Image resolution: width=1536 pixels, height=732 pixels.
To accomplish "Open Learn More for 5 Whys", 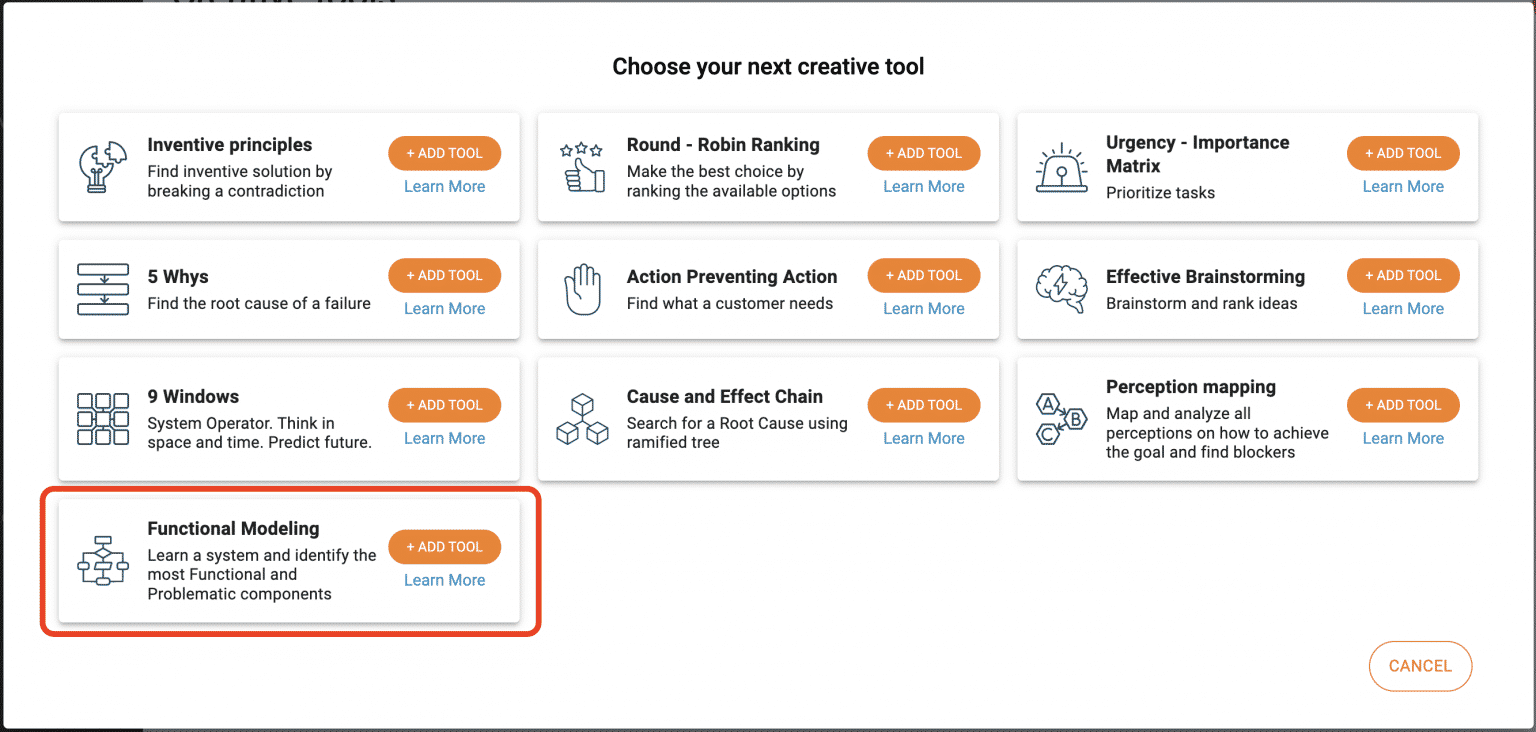I will coord(444,308).
